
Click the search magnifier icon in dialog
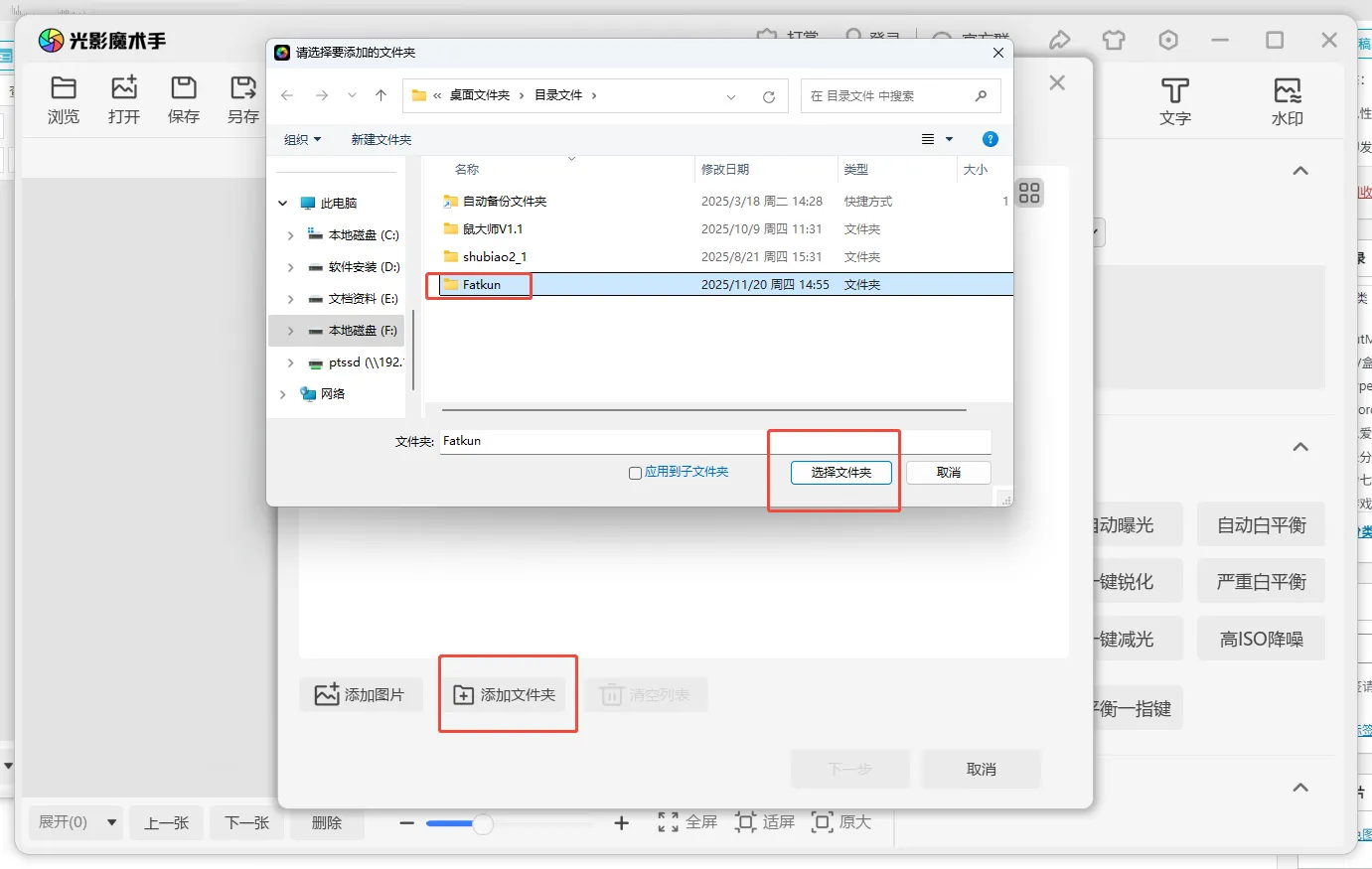coord(981,95)
